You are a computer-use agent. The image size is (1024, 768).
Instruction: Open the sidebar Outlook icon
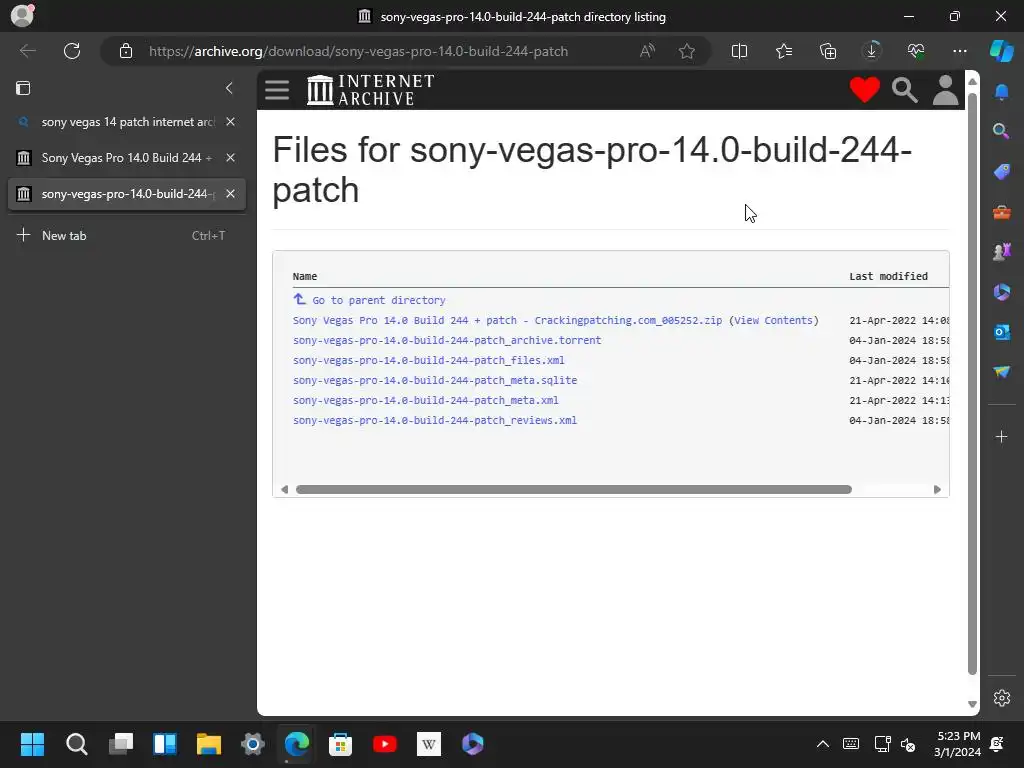tap(1001, 332)
